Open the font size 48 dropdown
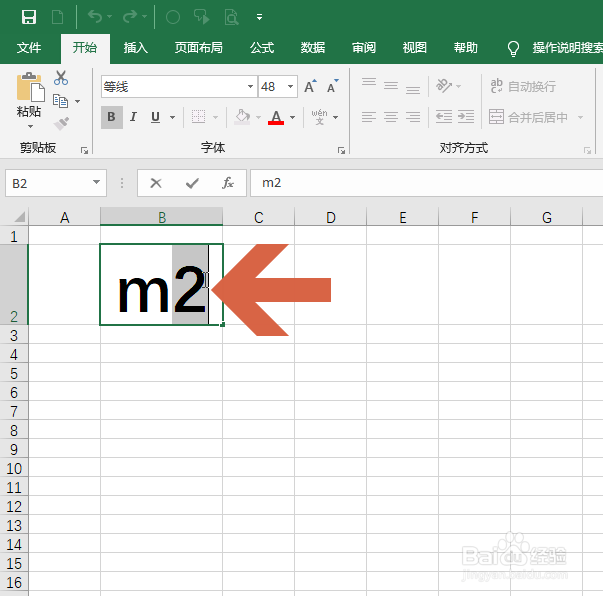This screenshot has width=603, height=596. point(290,87)
